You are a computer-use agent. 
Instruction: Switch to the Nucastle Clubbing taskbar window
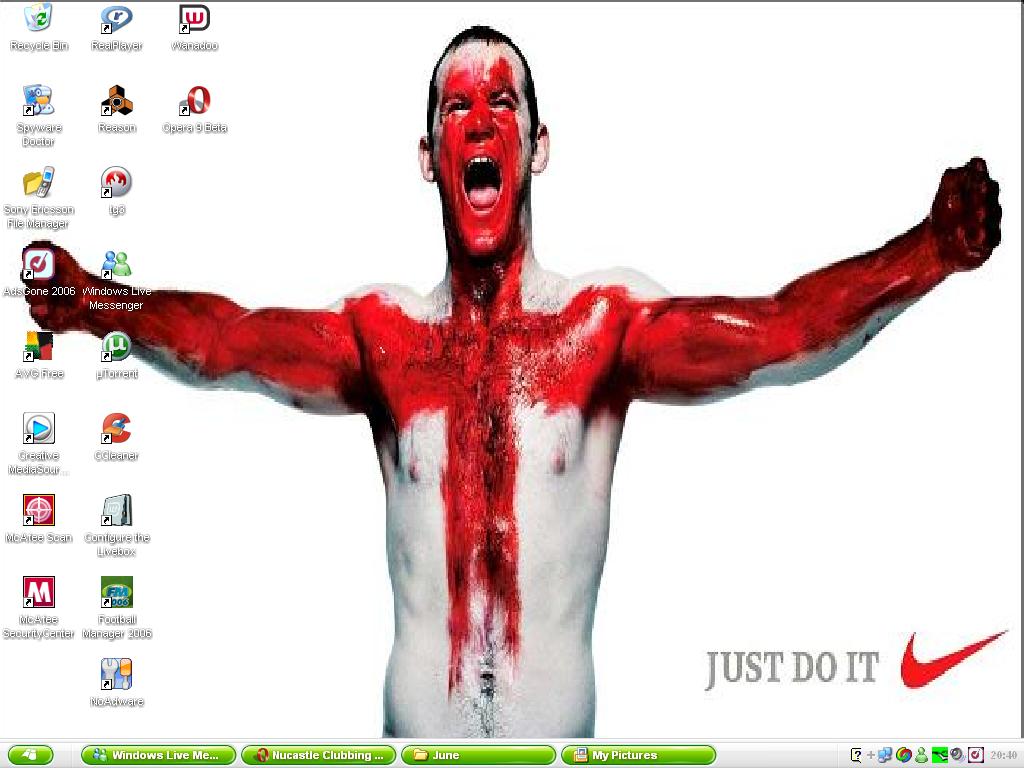319,755
